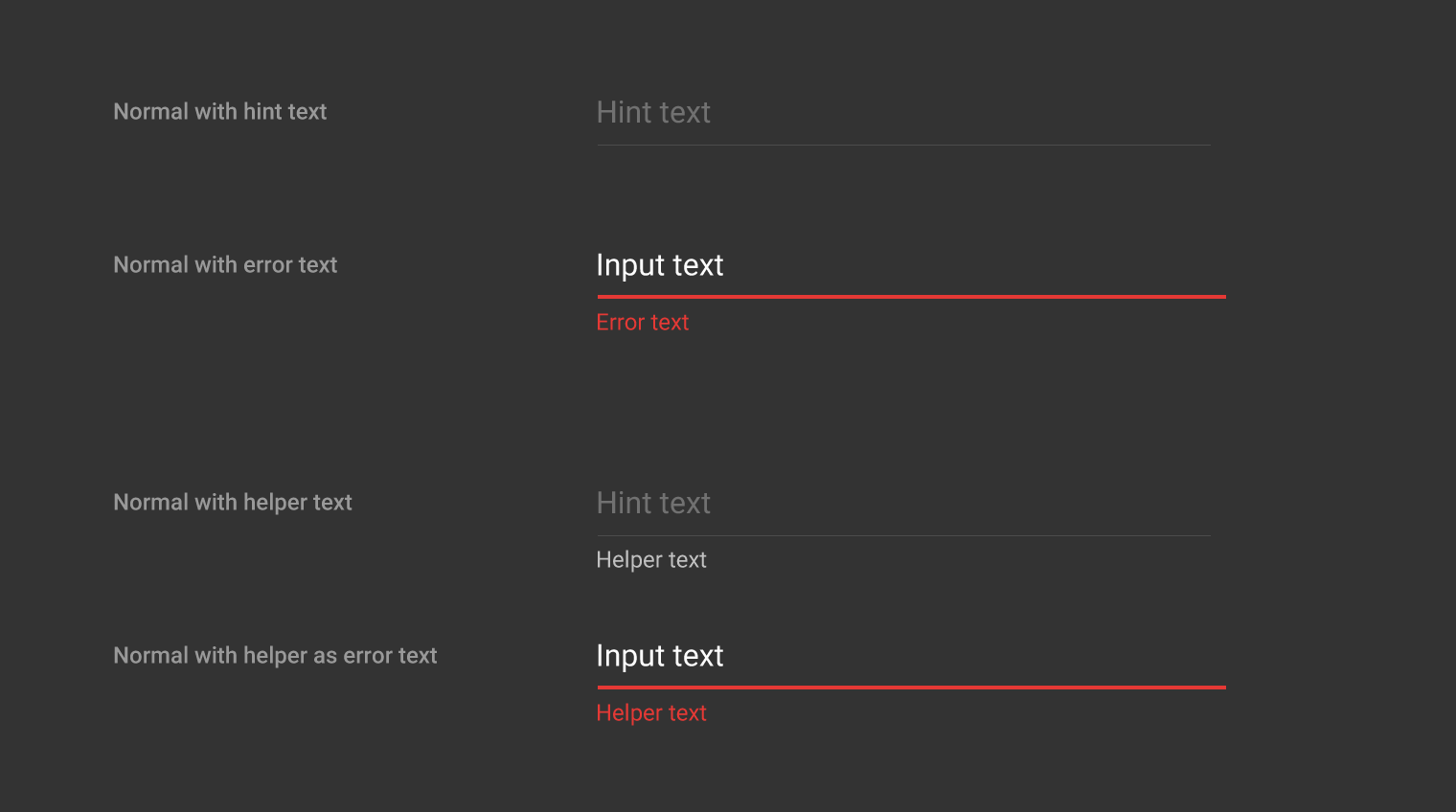
Task: Click the red "Error text" message
Action: (x=642, y=323)
